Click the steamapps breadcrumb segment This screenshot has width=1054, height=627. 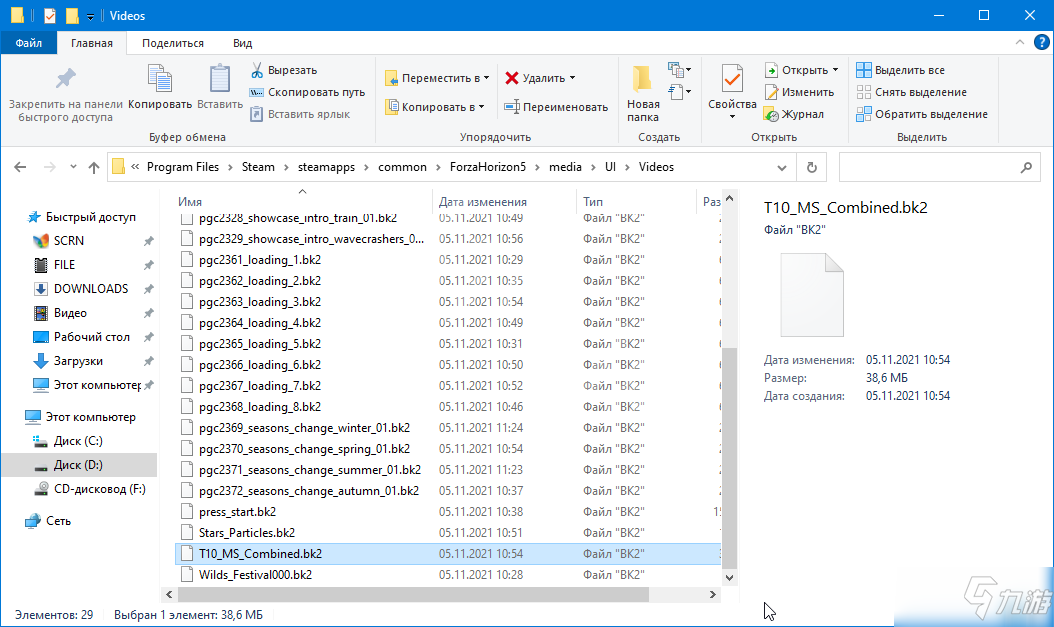tap(327, 167)
